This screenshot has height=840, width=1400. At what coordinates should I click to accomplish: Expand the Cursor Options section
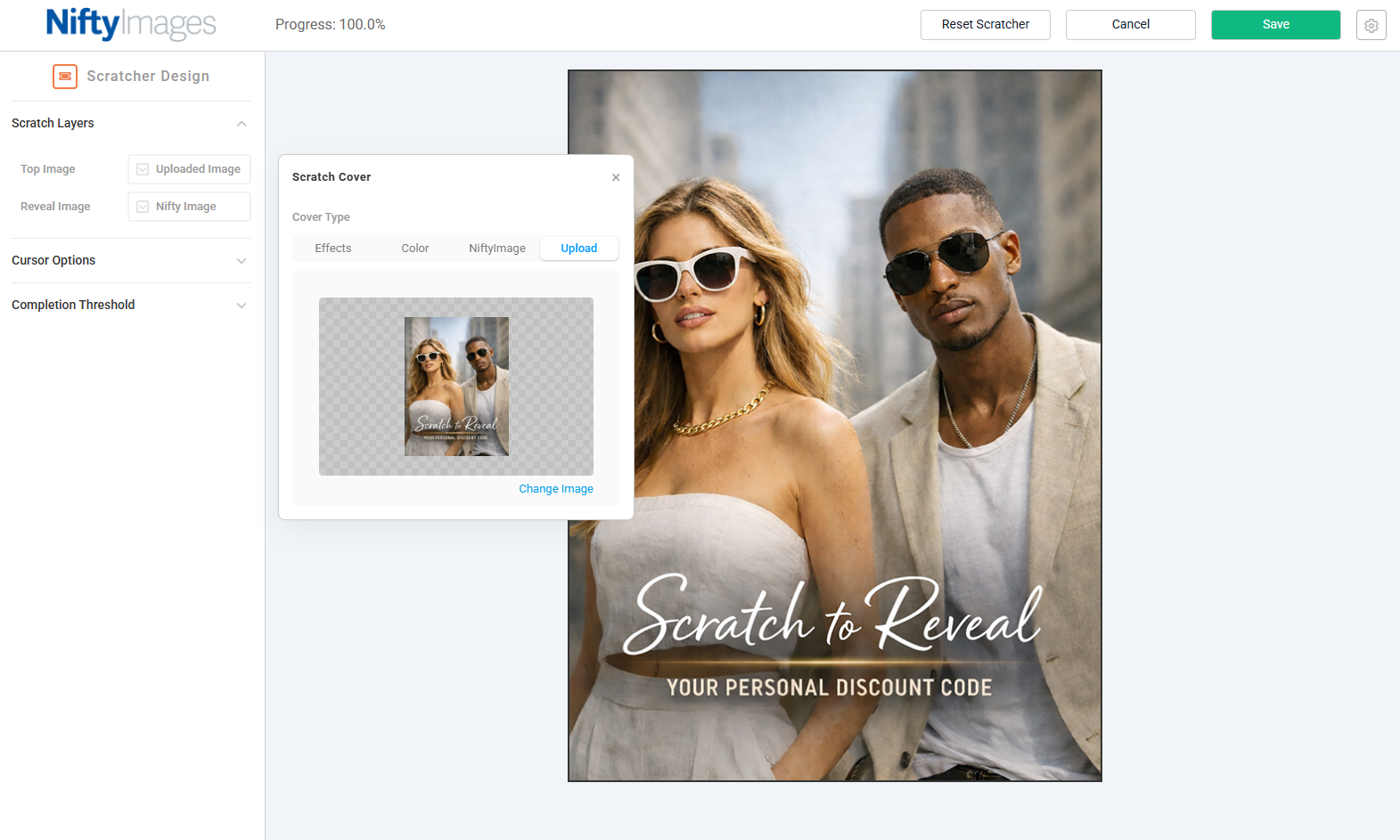click(x=242, y=261)
